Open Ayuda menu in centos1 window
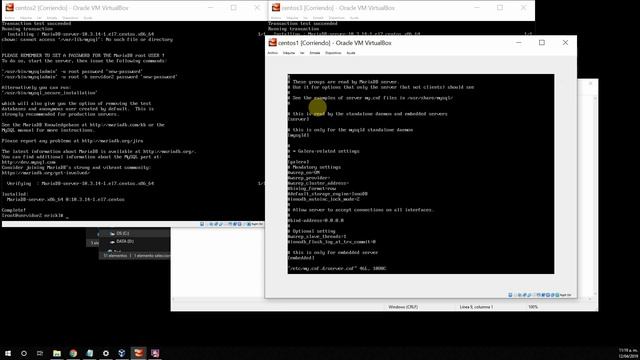The width and height of the screenshot is (640, 360). (351, 53)
